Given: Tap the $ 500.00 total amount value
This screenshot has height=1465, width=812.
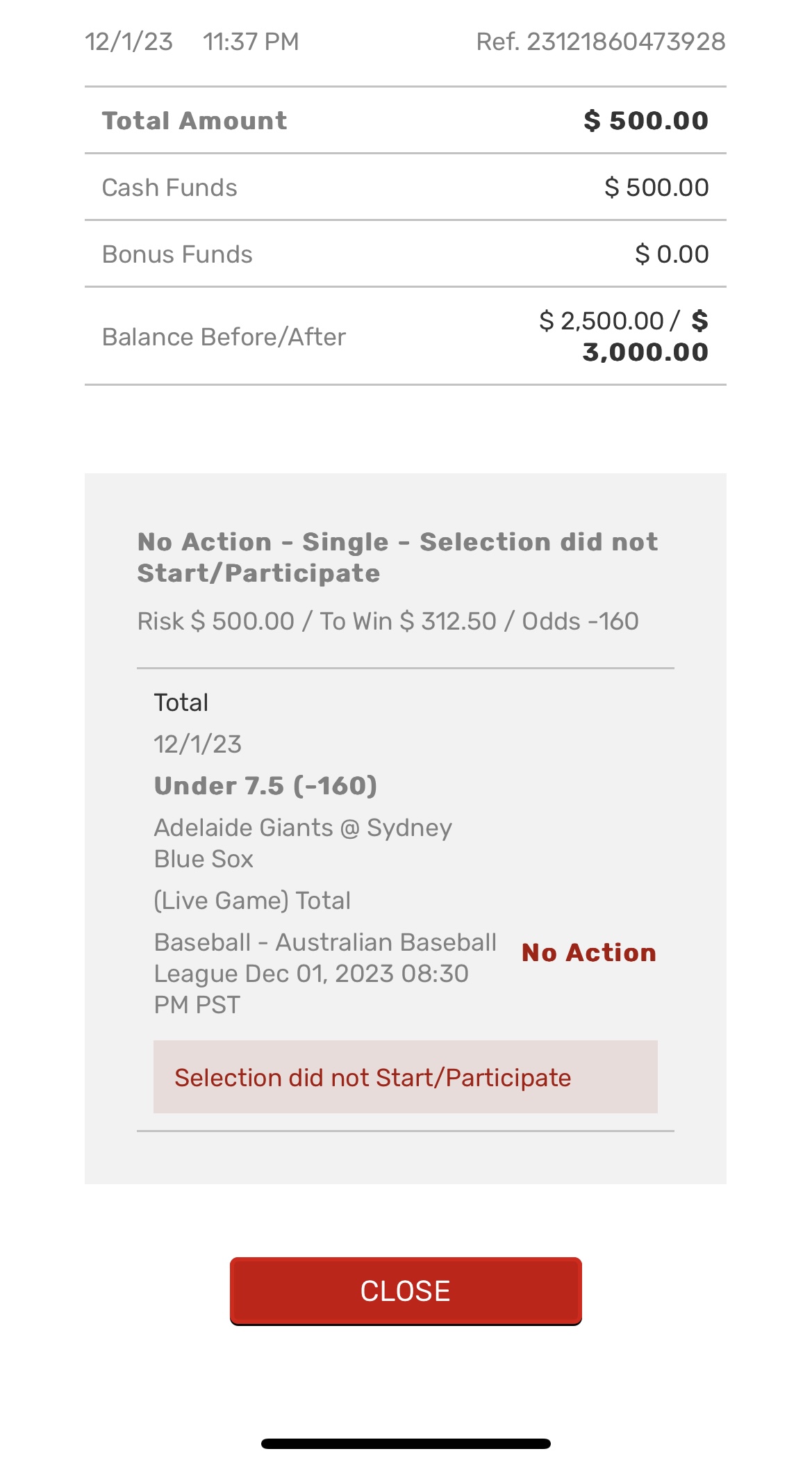Looking at the screenshot, I should point(646,120).
